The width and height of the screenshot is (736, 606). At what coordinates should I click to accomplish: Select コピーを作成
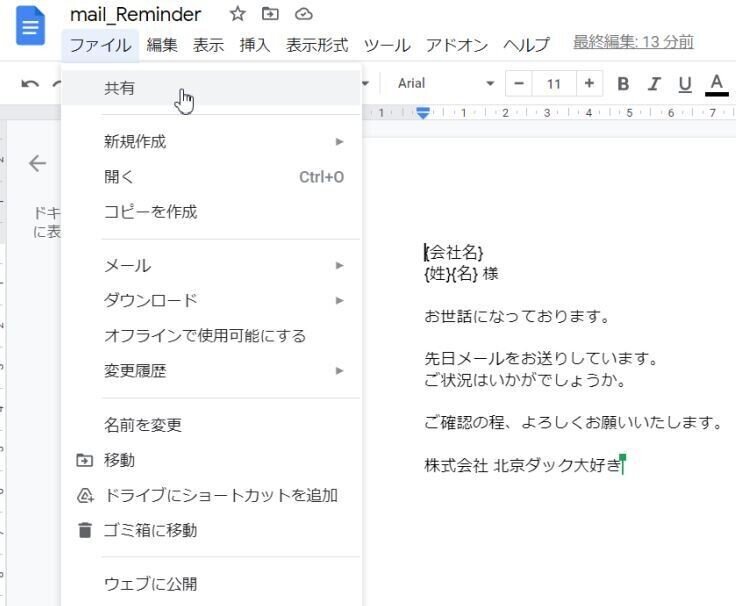pyautogui.click(x=211, y=212)
